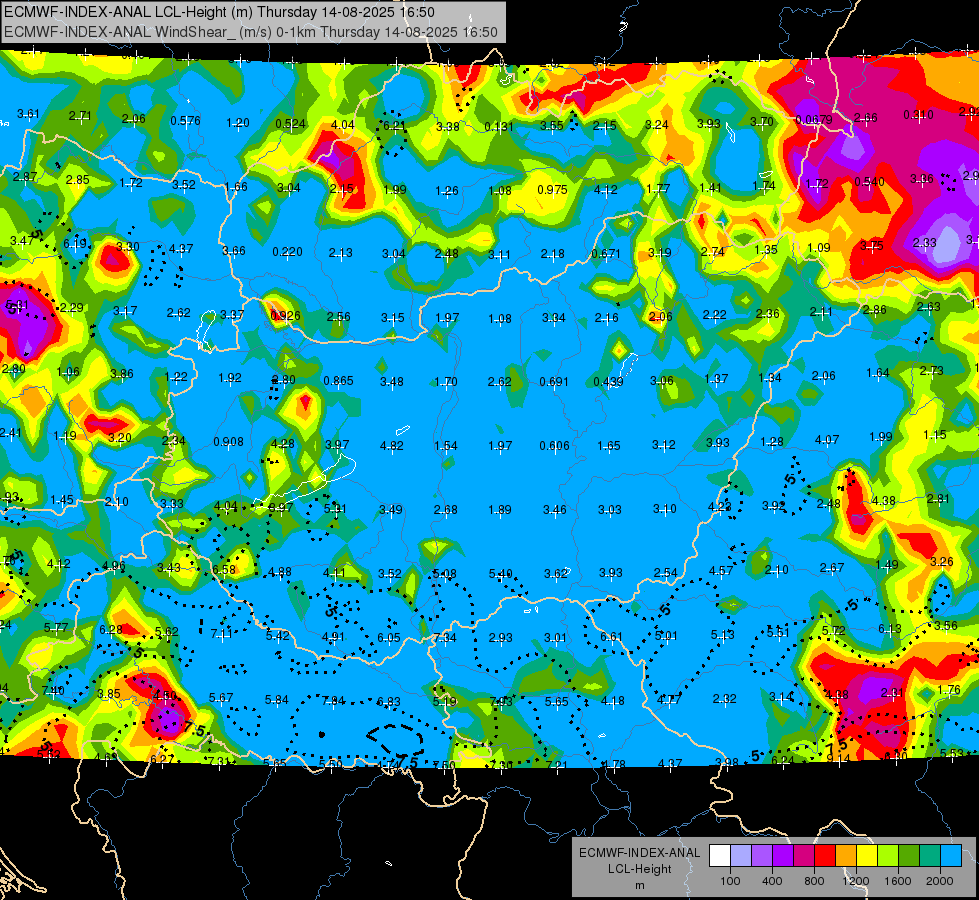The width and height of the screenshot is (979, 900).
Task: Click the 2000 tick label in the legend
Action: 940,881
